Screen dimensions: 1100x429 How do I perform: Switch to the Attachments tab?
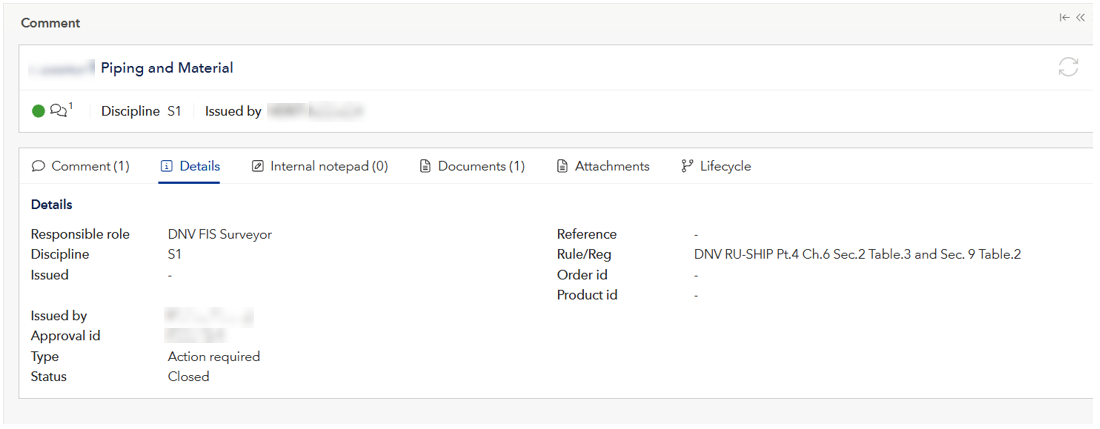(x=612, y=166)
